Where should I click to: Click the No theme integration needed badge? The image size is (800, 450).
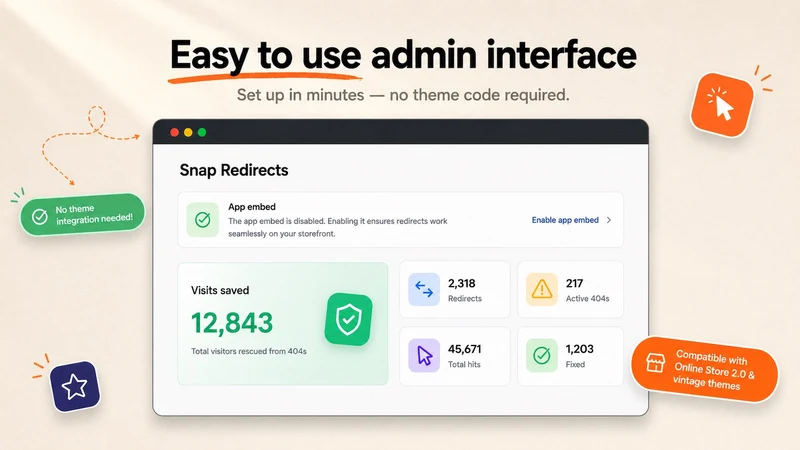[82, 214]
